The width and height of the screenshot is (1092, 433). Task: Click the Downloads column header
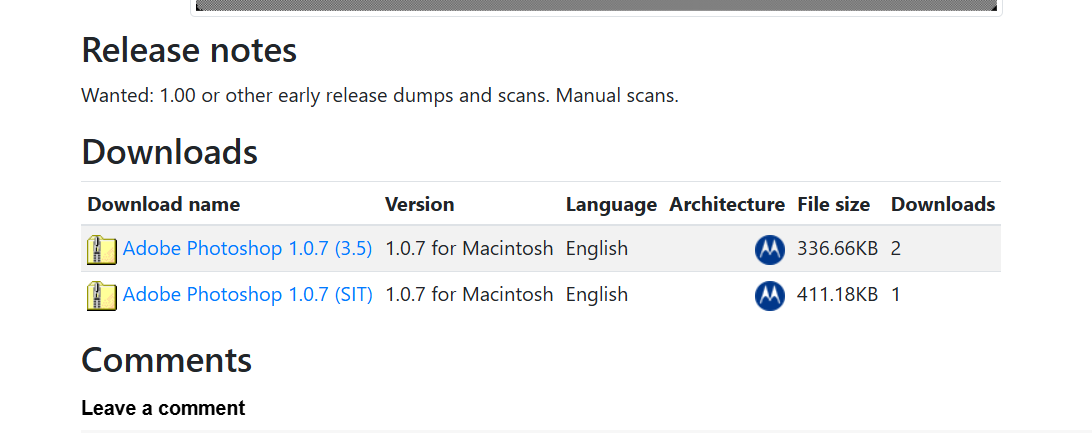(943, 204)
